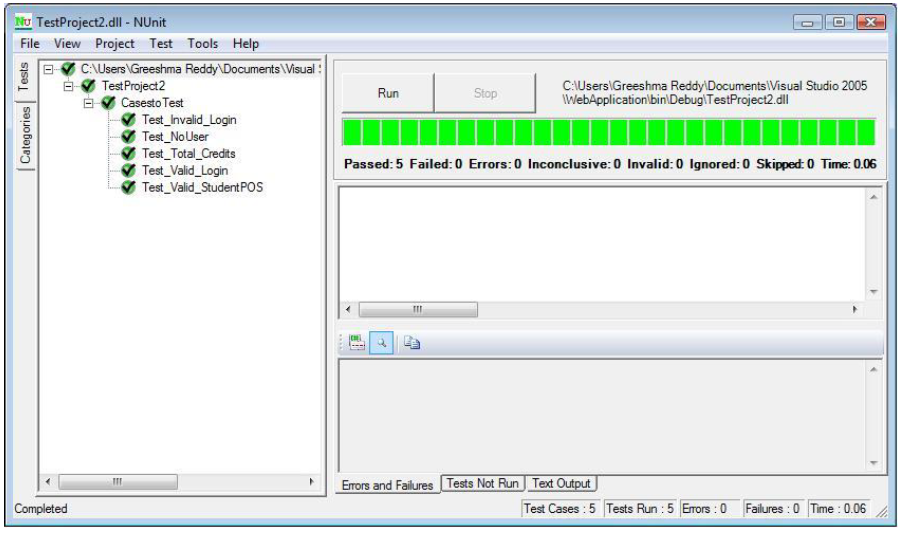Select the Errors and Failures tab

click(x=387, y=485)
